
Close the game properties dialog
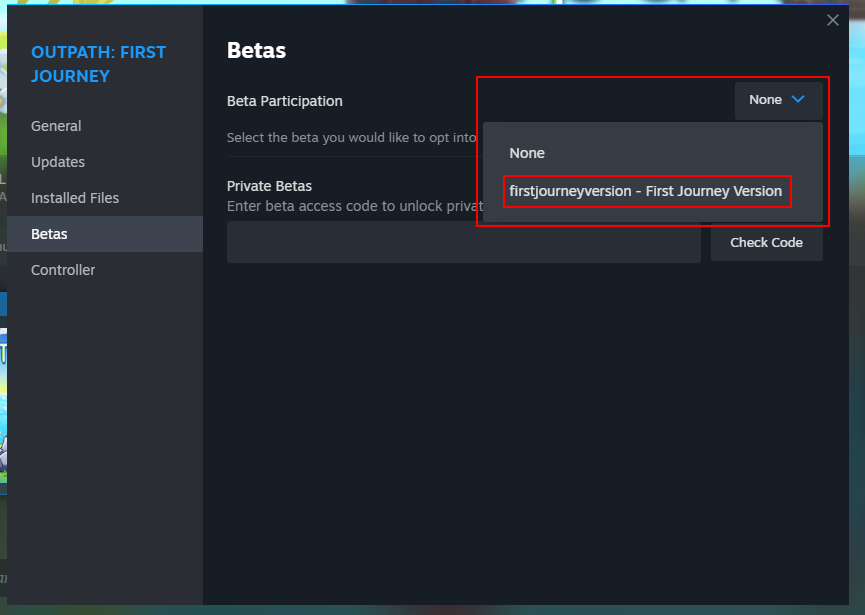pyautogui.click(x=833, y=20)
